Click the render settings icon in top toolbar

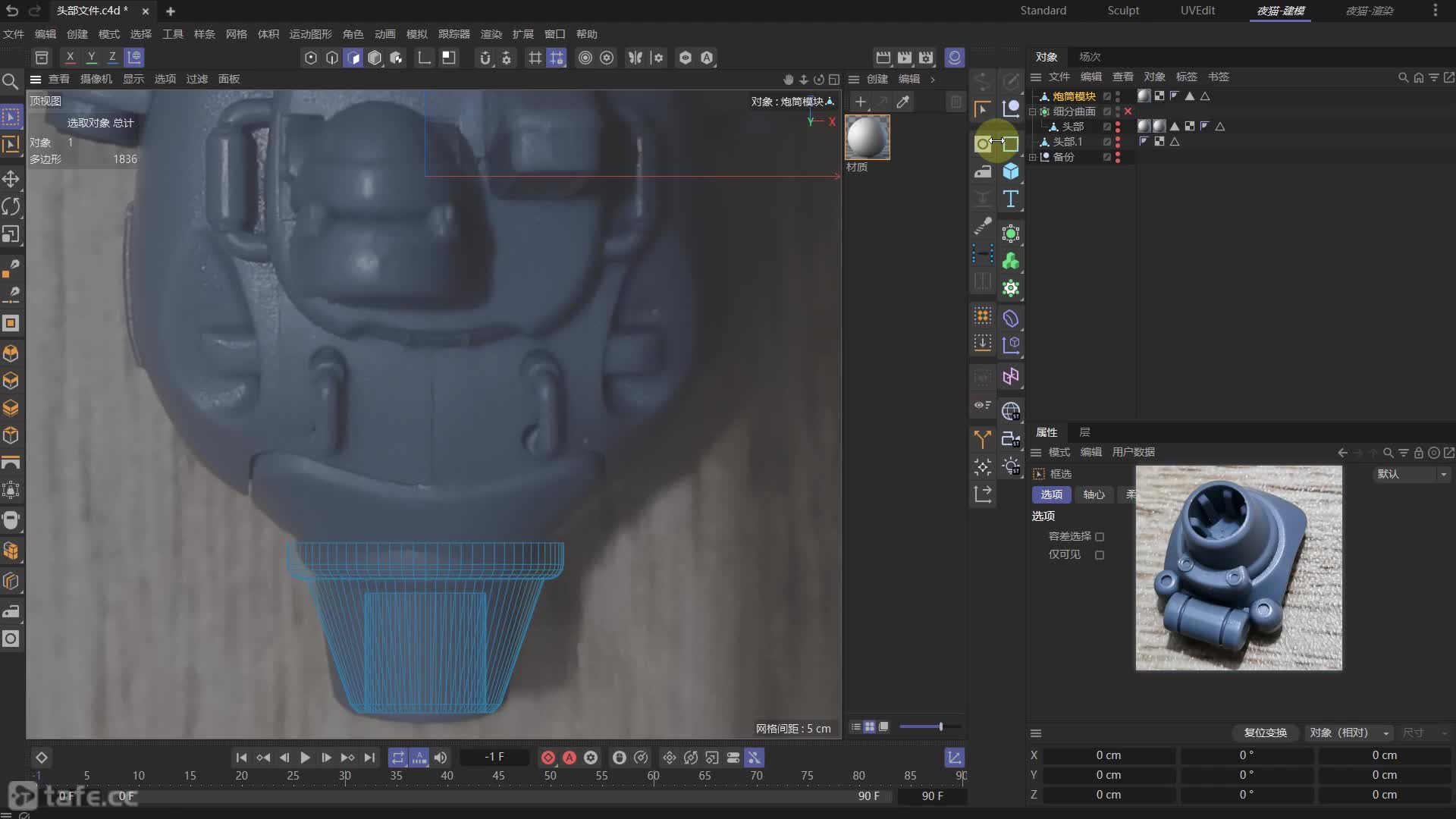point(926,58)
